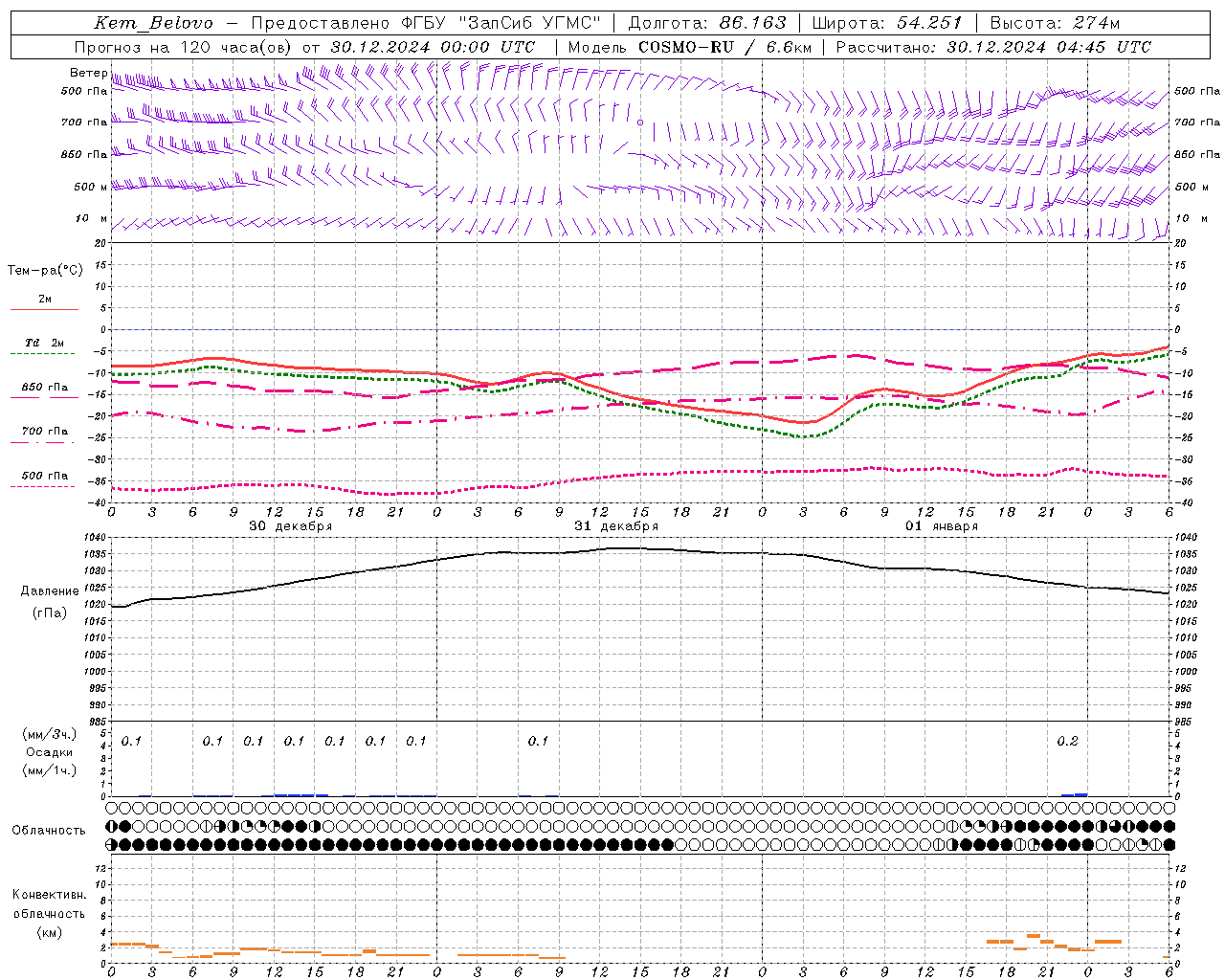Click the blue precipitation bar under 0.2
Viewport: 1225px width, 980px height.
click(1074, 794)
